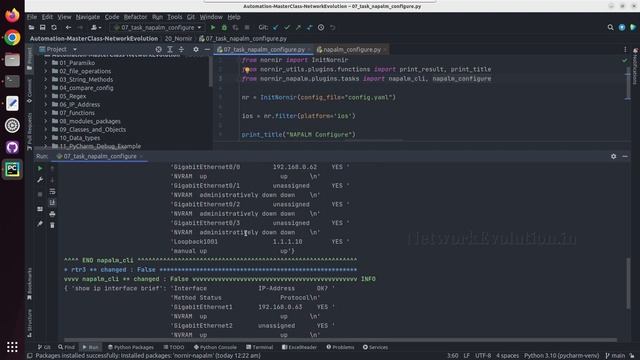The height and width of the screenshot is (360, 640).
Task: Open GitHub Desktop from the Ubuntu dock
Action: [12, 147]
